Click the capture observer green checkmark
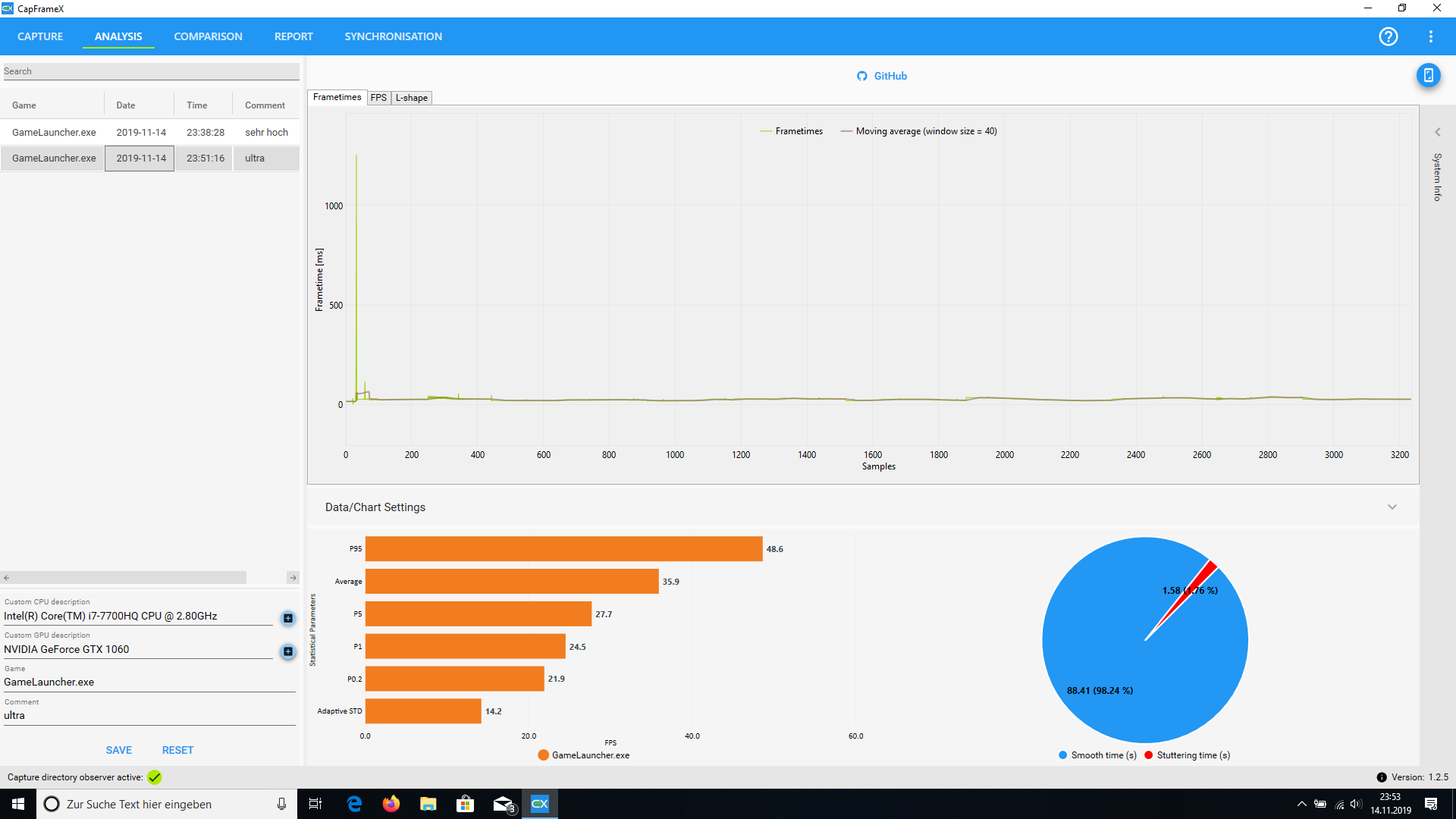Screen dimensions: 1456x819 pyautogui.click(x=155, y=777)
